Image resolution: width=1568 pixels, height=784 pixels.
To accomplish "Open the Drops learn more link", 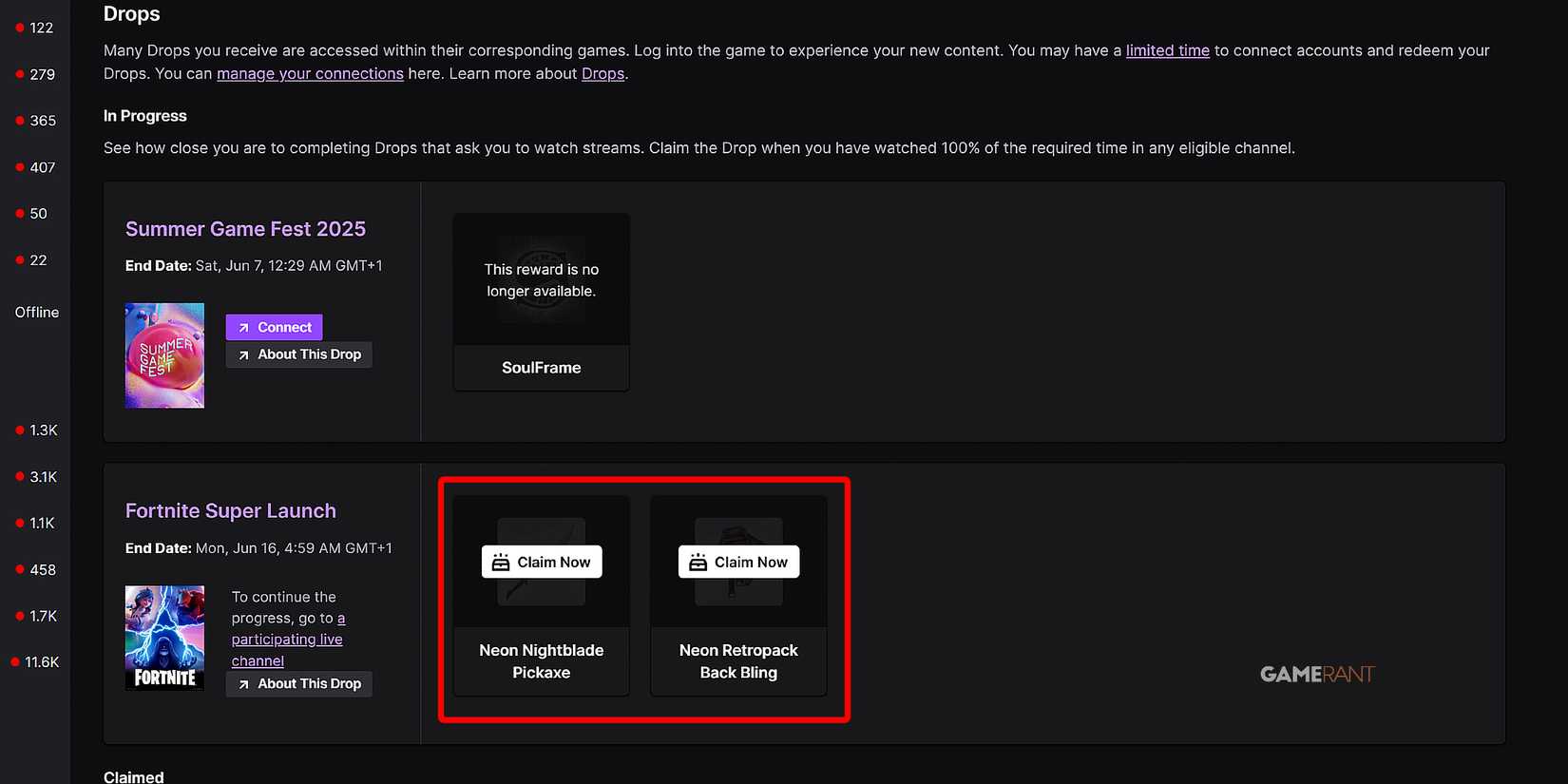I will pyautogui.click(x=602, y=73).
